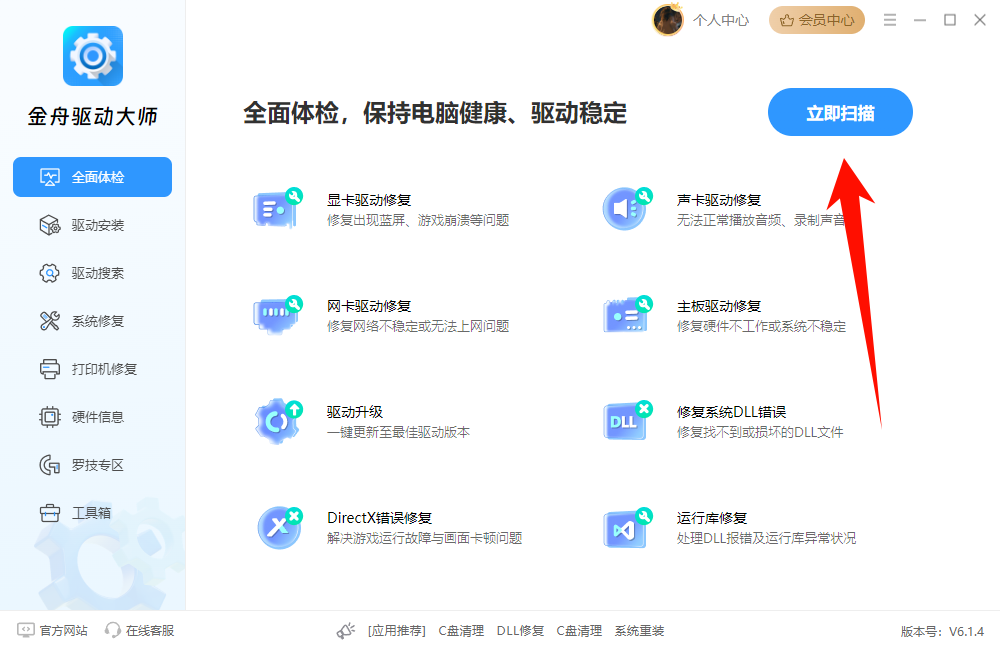The width and height of the screenshot is (1000, 650).
Task: Open 运行库修复 Visual Studio icon
Action: [628, 527]
